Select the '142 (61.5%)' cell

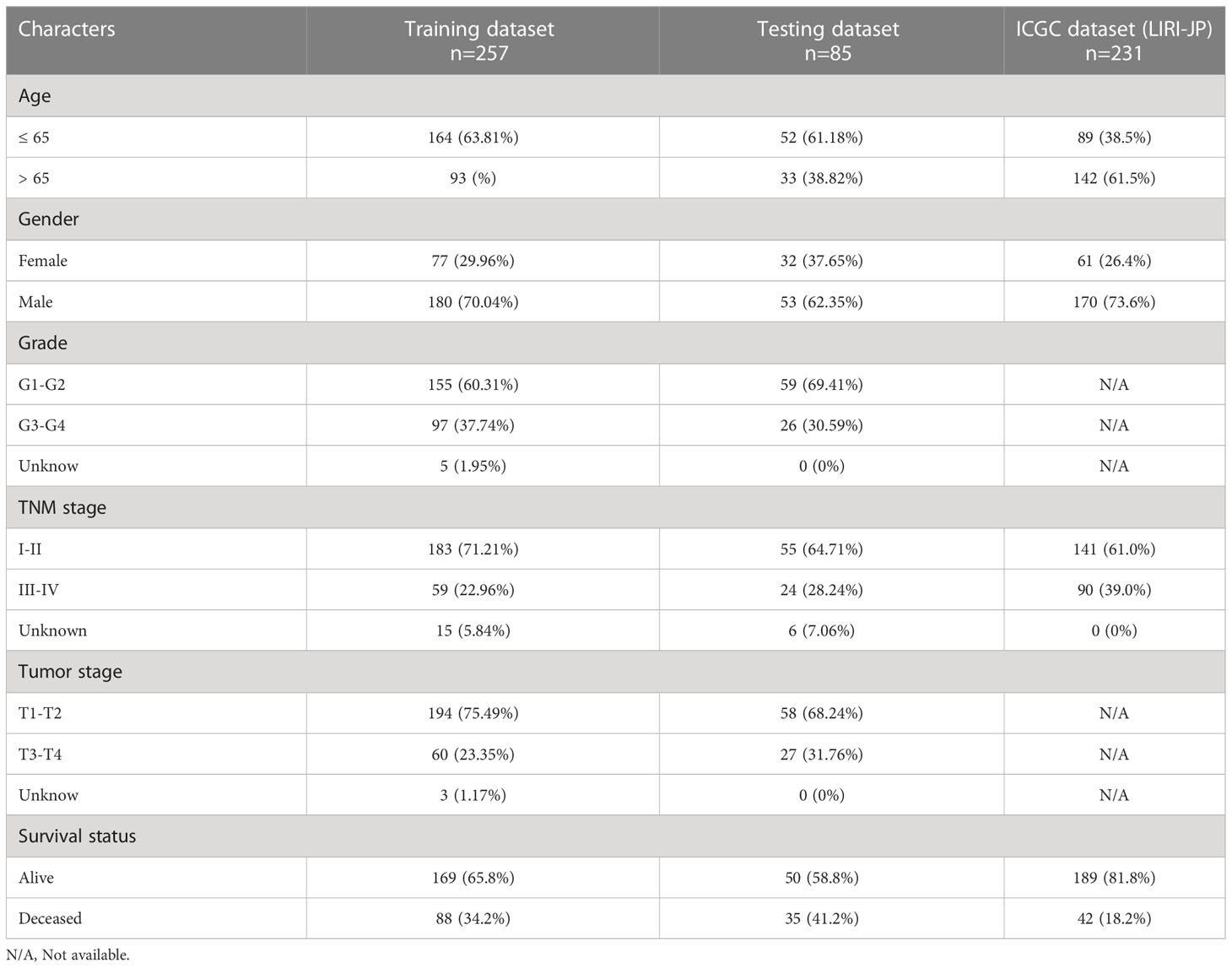1114,178
